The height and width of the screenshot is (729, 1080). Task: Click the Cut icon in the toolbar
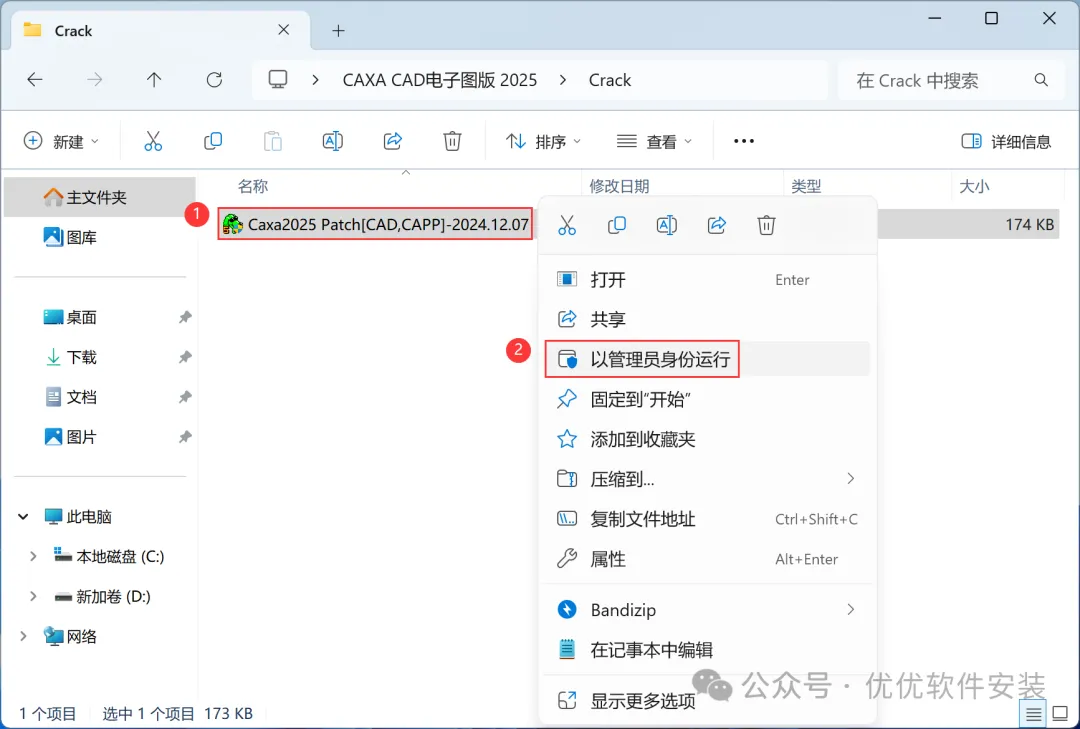tap(153, 141)
